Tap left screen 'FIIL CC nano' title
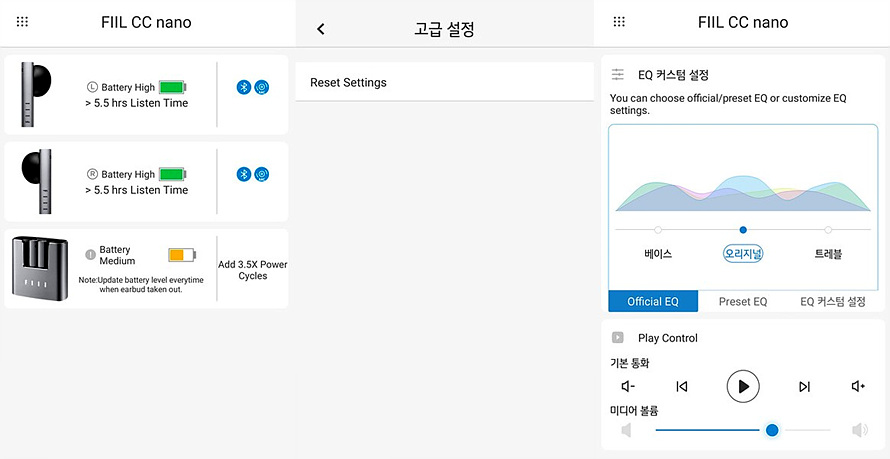Viewport: 890px width, 459px height. pyautogui.click(x=146, y=23)
